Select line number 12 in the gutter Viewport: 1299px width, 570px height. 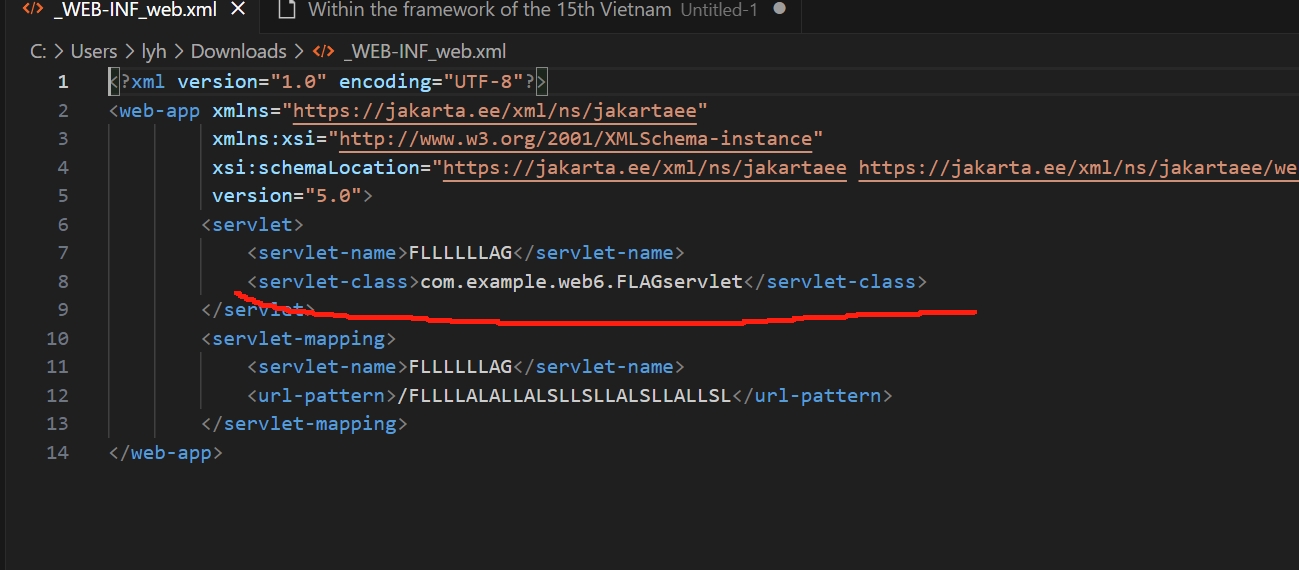[x=58, y=396]
